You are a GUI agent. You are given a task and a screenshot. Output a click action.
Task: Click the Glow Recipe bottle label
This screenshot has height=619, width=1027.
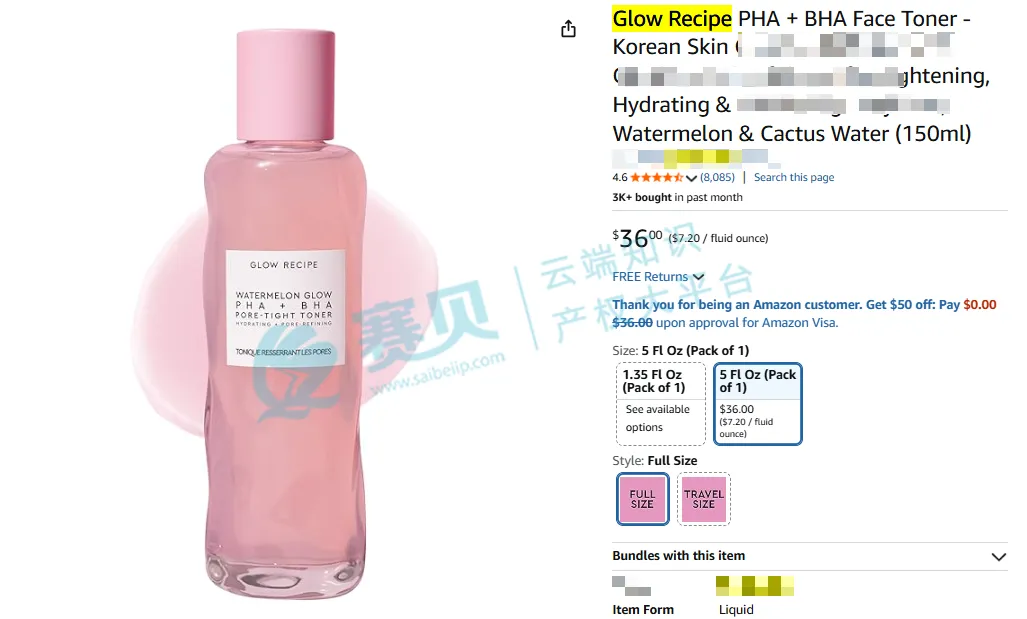(286, 308)
